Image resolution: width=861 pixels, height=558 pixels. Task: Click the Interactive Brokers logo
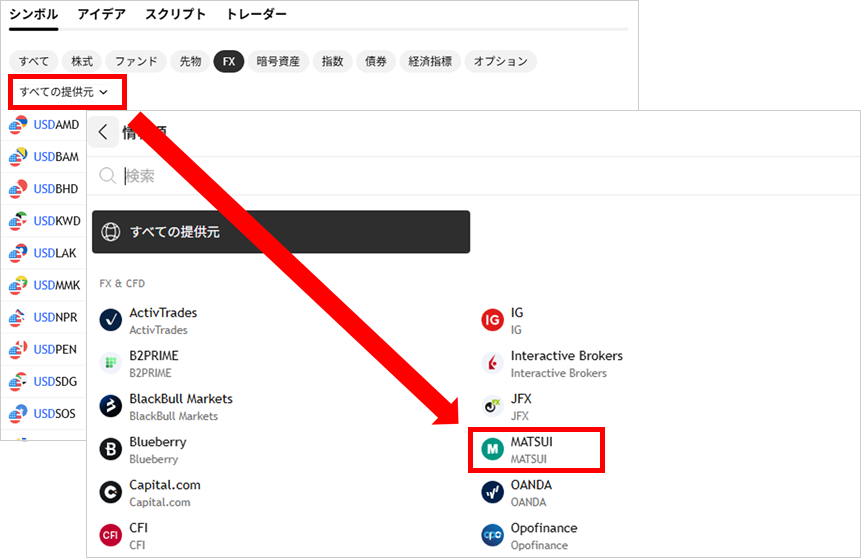point(493,362)
